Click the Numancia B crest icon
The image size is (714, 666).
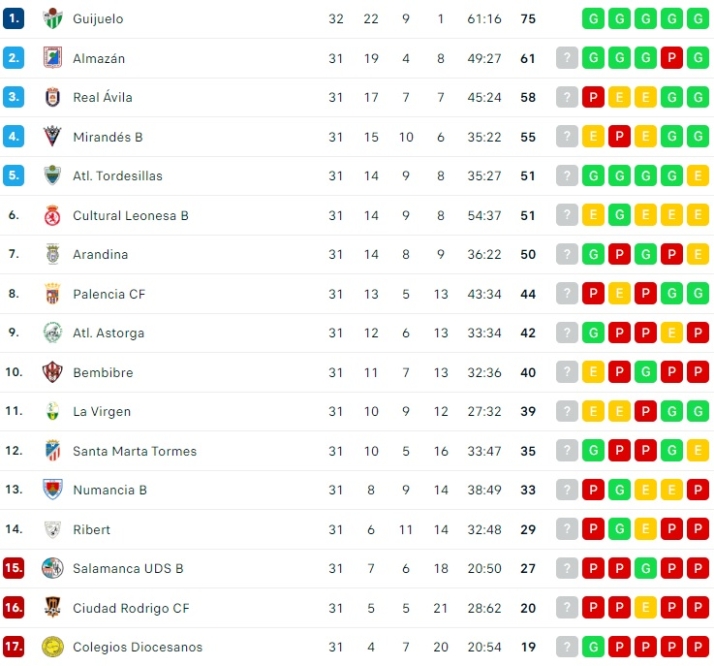click(52, 490)
